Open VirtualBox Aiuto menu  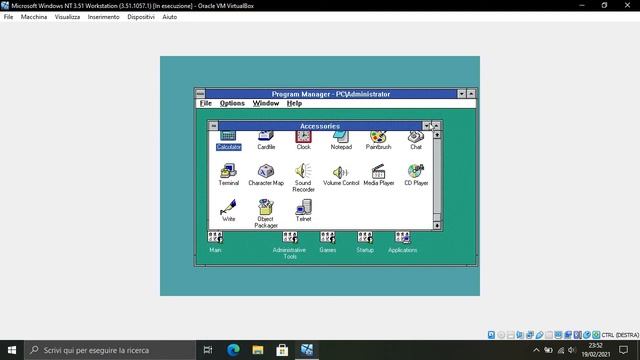[170, 17]
